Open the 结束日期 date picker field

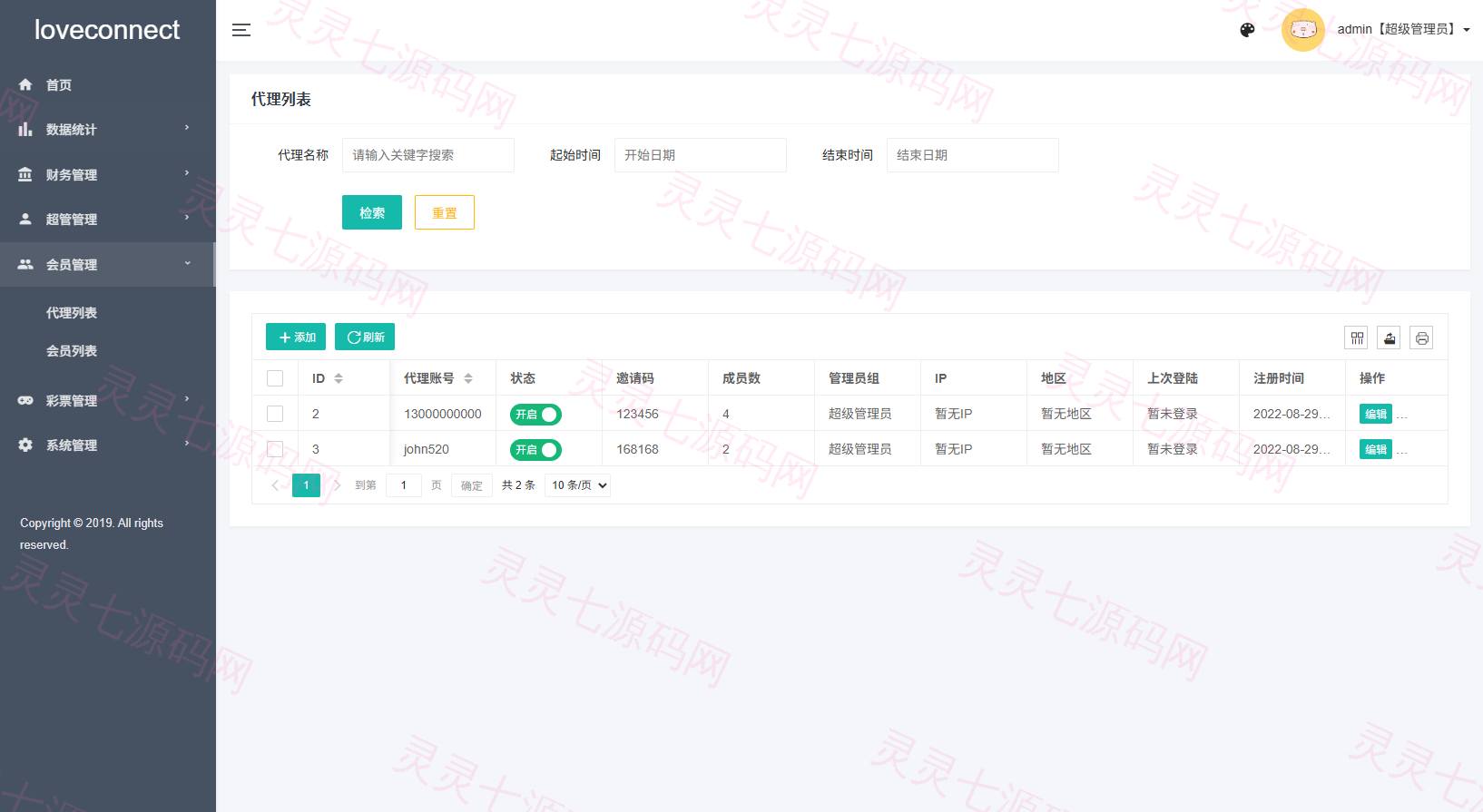click(x=973, y=155)
